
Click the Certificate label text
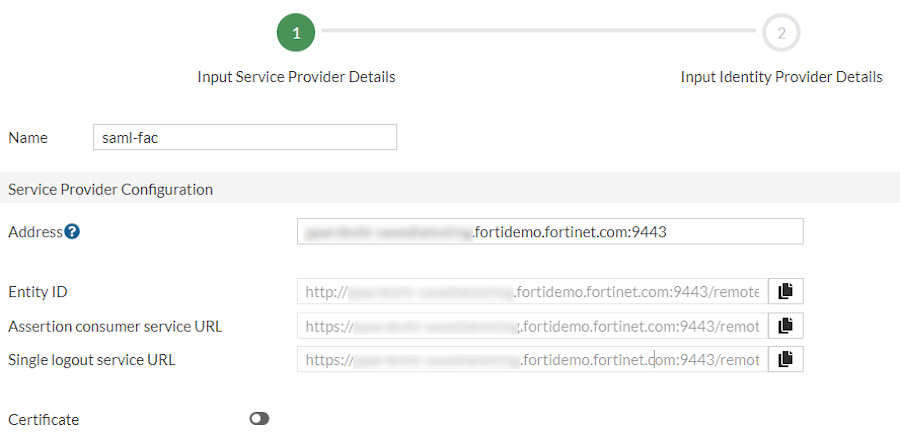[43, 420]
